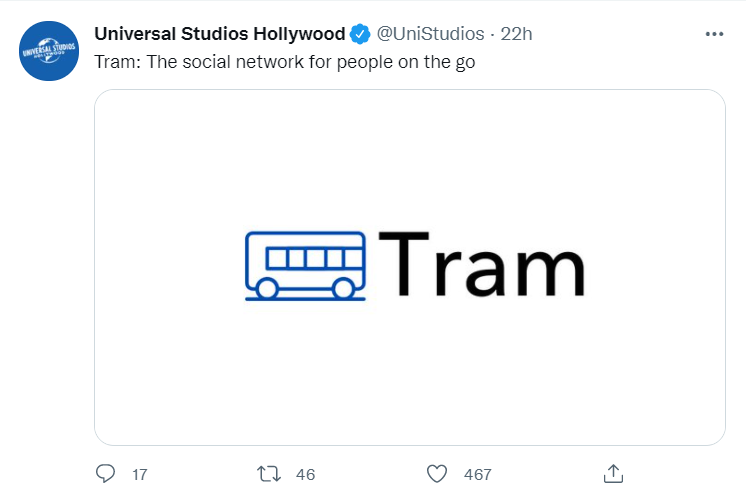Click the share upload icon
The height and width of the screenshot is (498, 747).
pyautogui.click(x=614, y=473)
